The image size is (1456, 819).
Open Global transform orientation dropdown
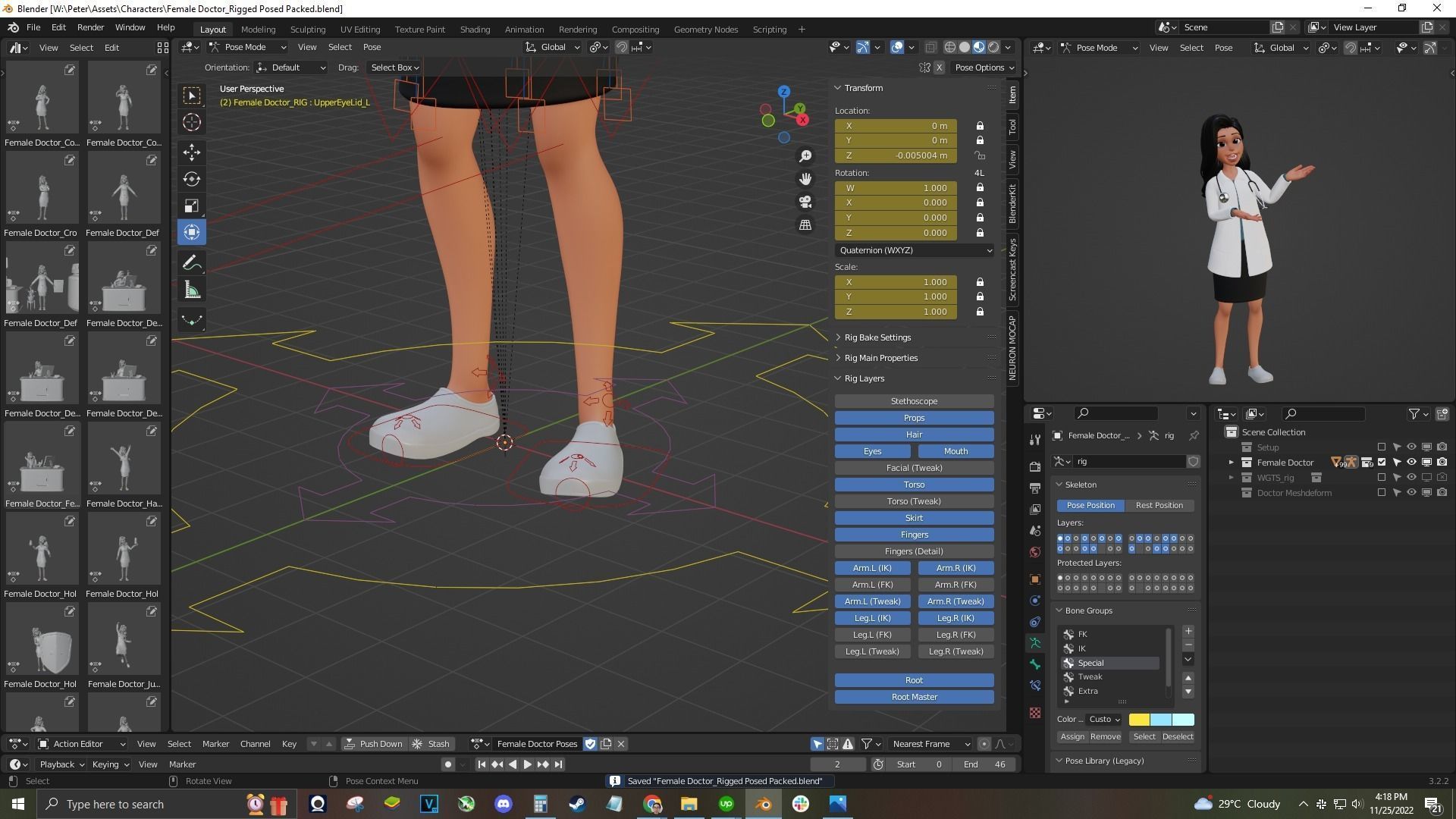click(x=553, y=47)
